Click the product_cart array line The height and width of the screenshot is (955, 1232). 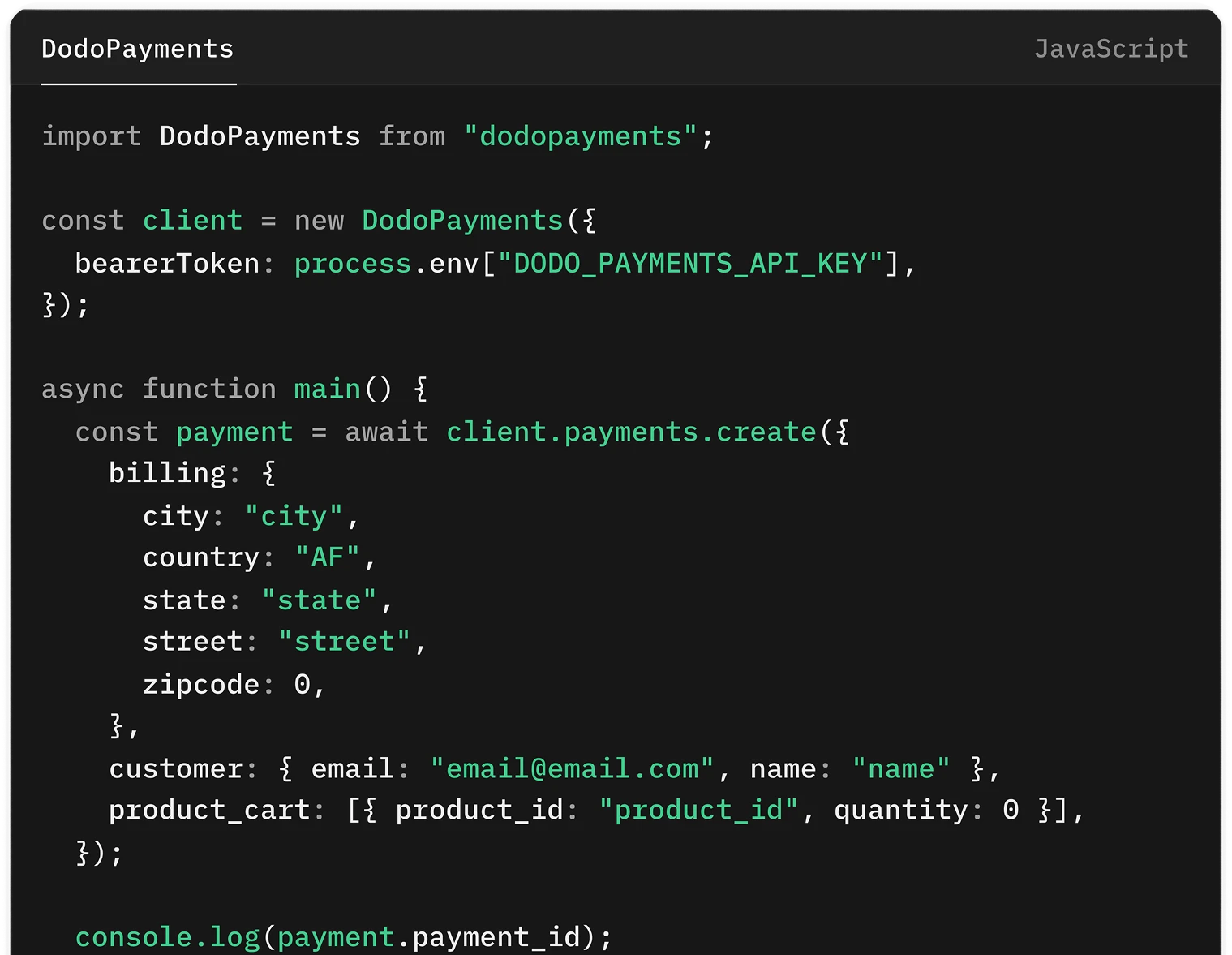click(x=596, y=809)
